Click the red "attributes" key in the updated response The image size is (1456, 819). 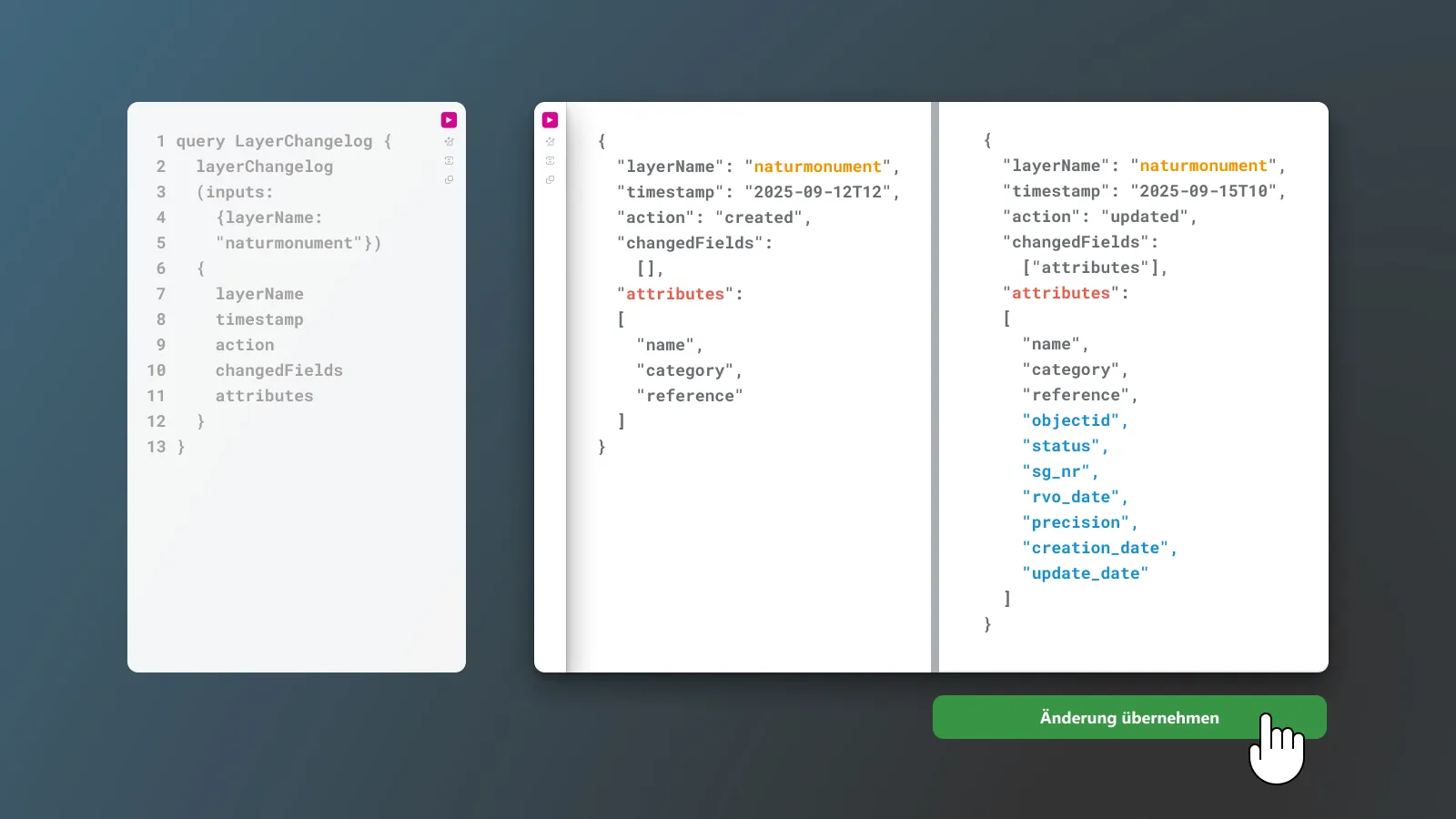(1061, 293)
